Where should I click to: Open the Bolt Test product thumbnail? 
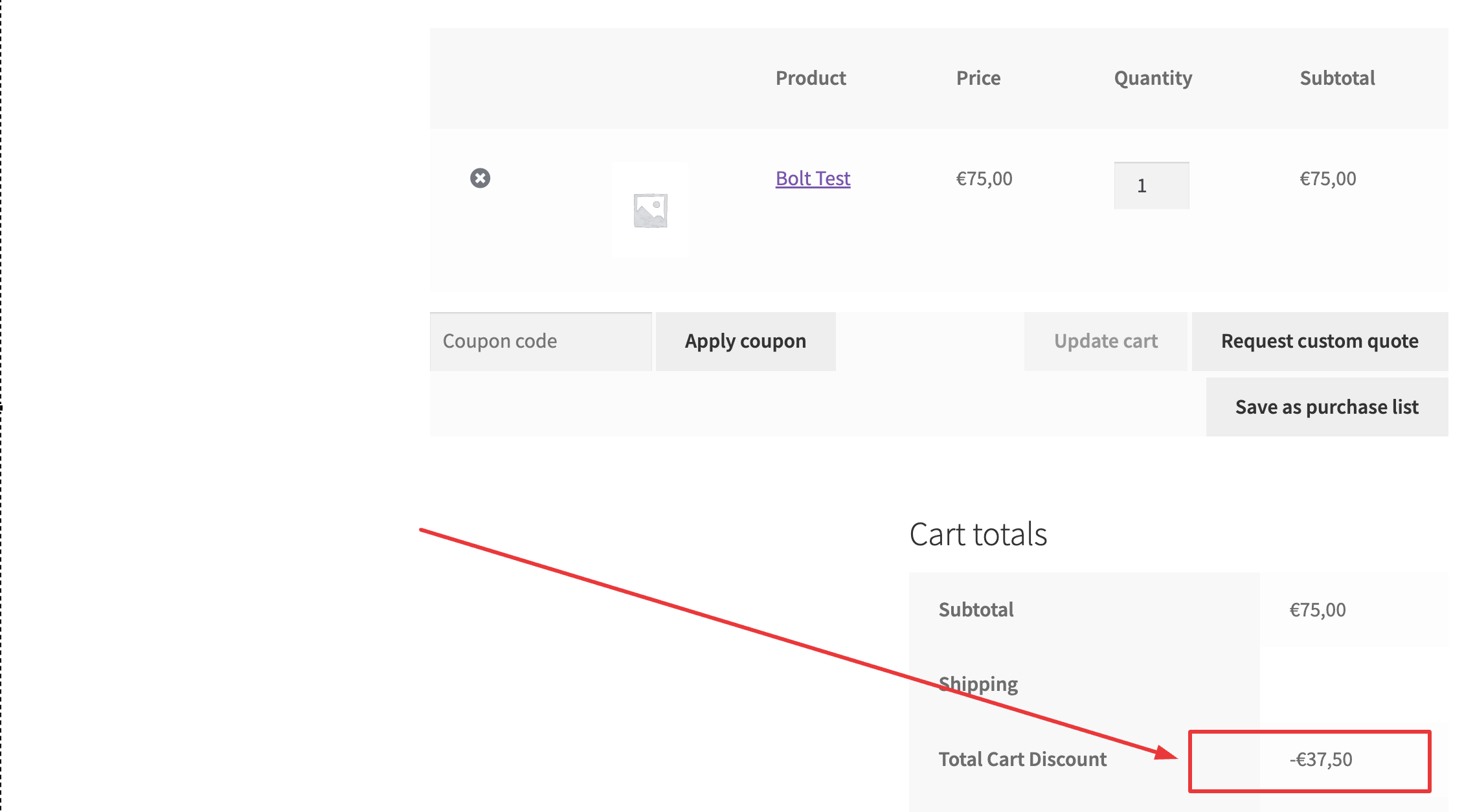point(650,210)
